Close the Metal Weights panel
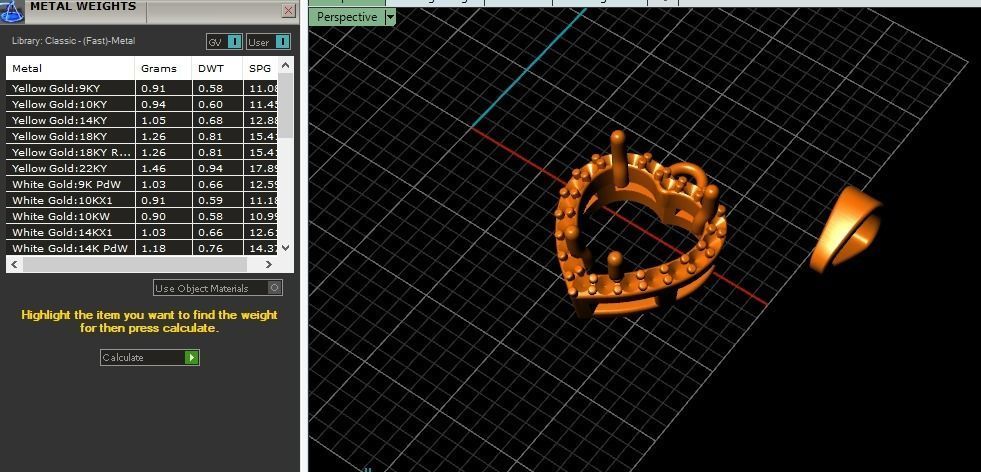 [x=288, y=11]
